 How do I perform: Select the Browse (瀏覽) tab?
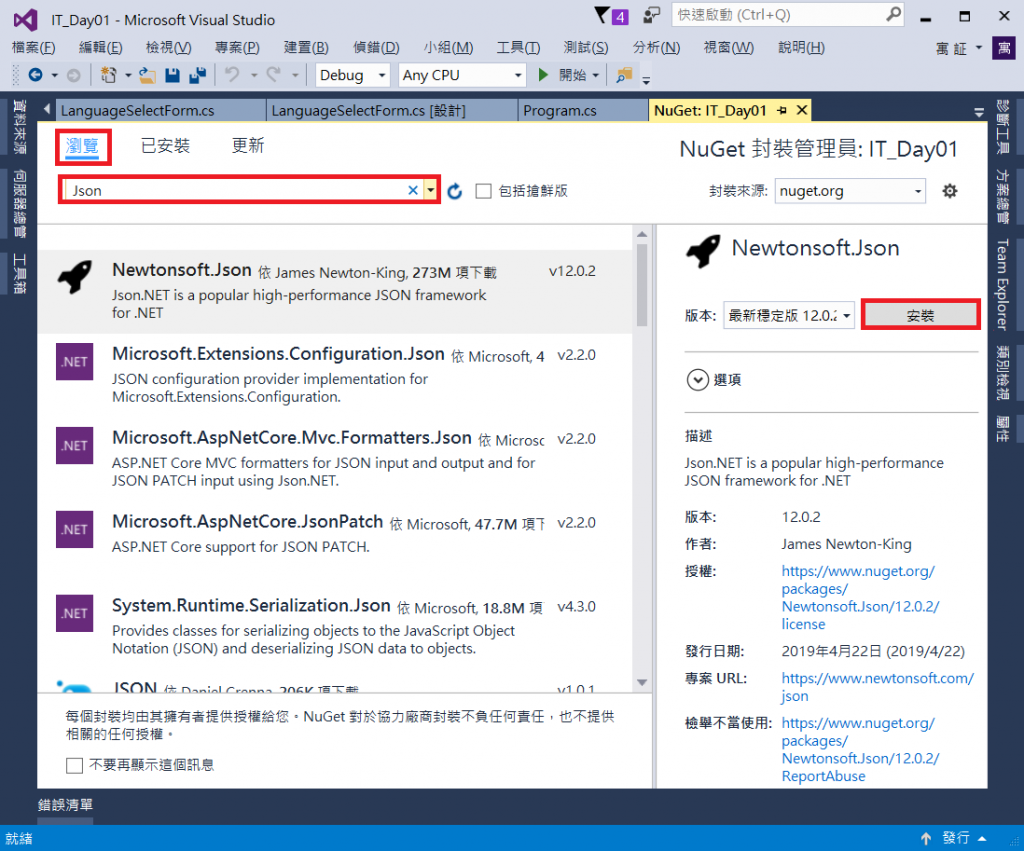(x=82, y=146)
